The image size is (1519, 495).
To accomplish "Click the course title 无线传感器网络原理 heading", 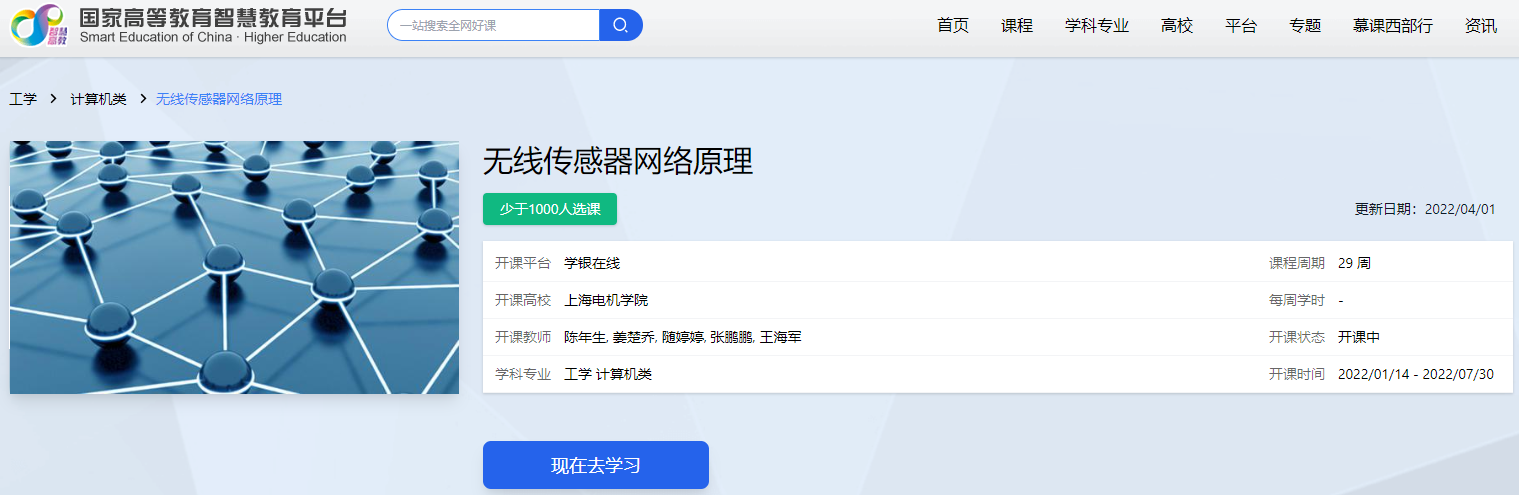I will click(617, 161).
